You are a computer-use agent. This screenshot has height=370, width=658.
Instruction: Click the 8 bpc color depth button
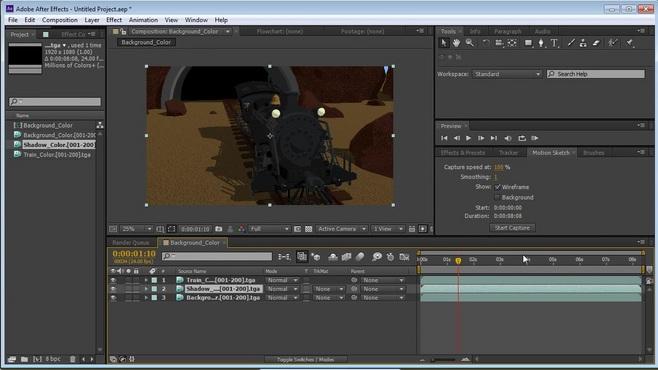point(53,359)
